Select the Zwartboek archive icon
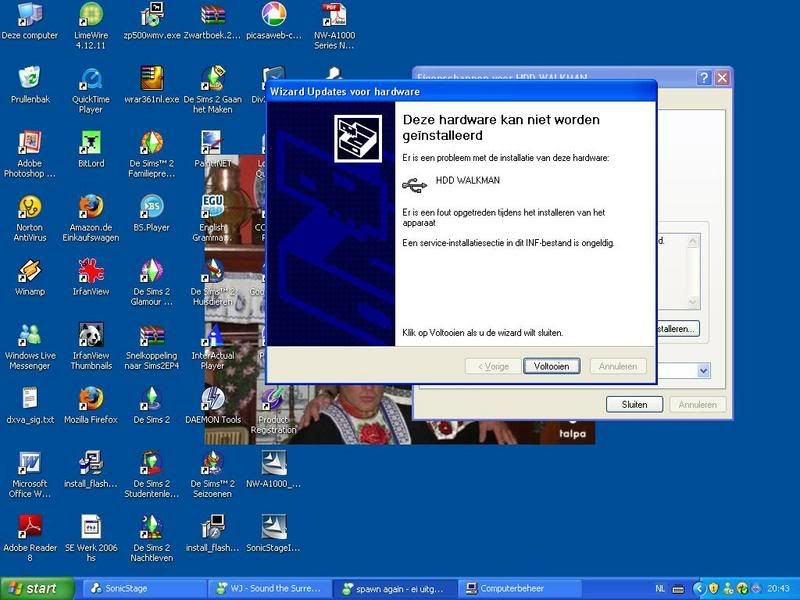 coord(212,20)
